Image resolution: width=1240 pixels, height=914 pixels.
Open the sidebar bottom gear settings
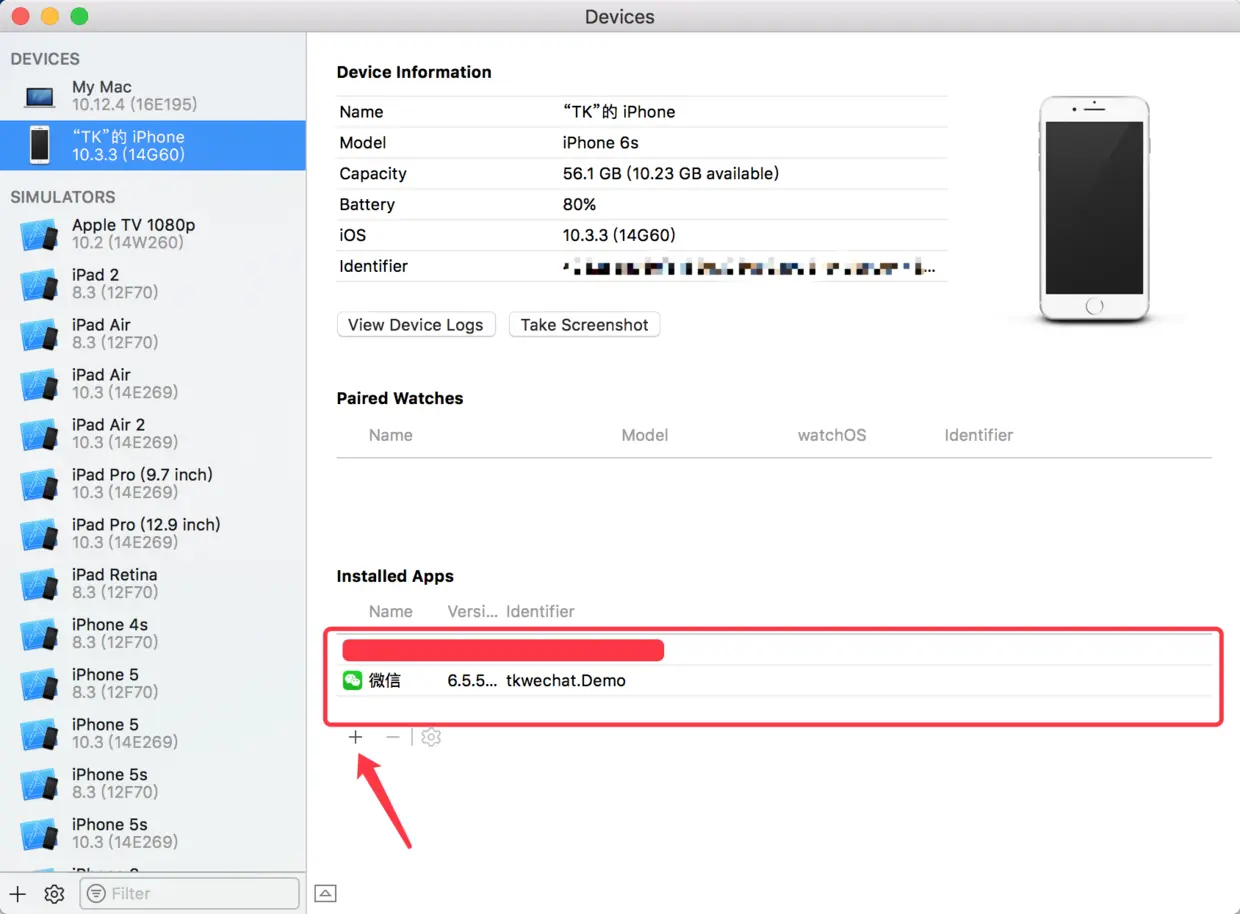point(54,893)
